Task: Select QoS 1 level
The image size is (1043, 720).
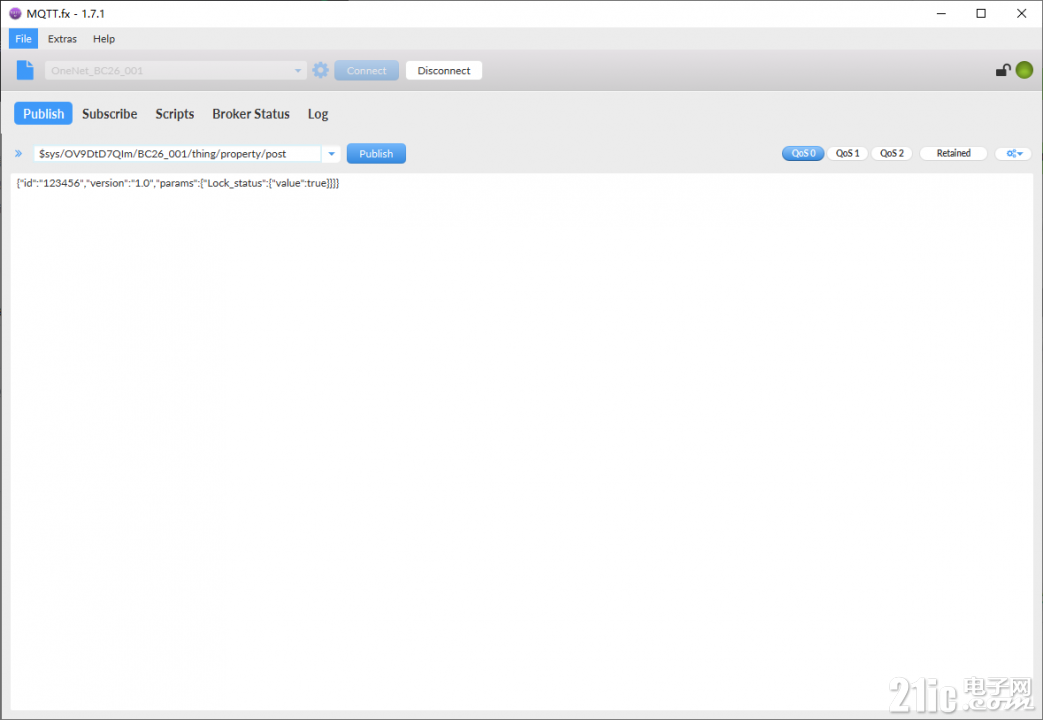Action: [x=847, y=154]
